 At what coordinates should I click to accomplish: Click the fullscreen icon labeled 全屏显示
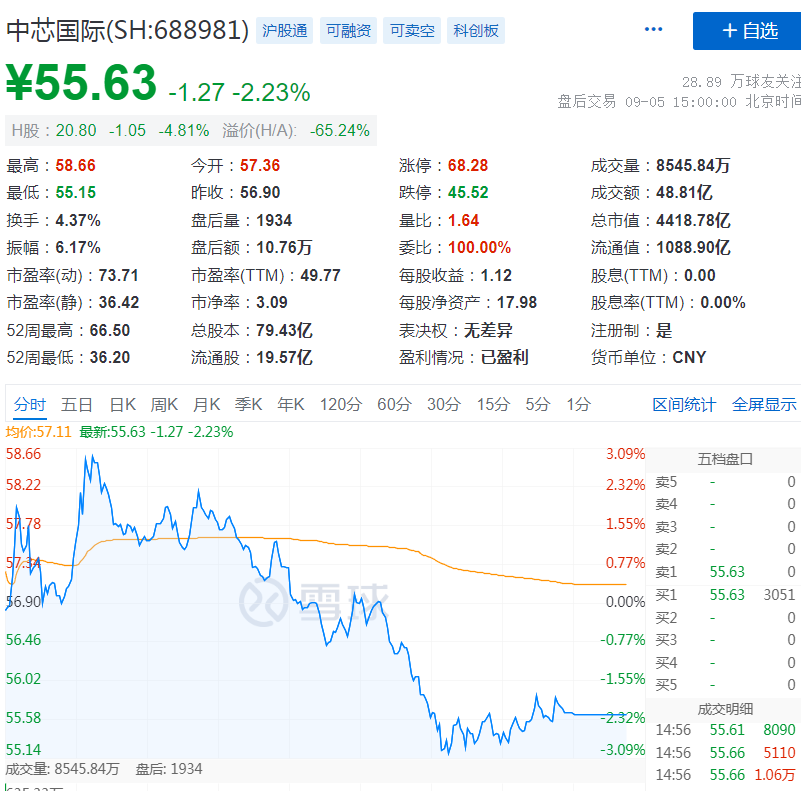tap(762, 405)
